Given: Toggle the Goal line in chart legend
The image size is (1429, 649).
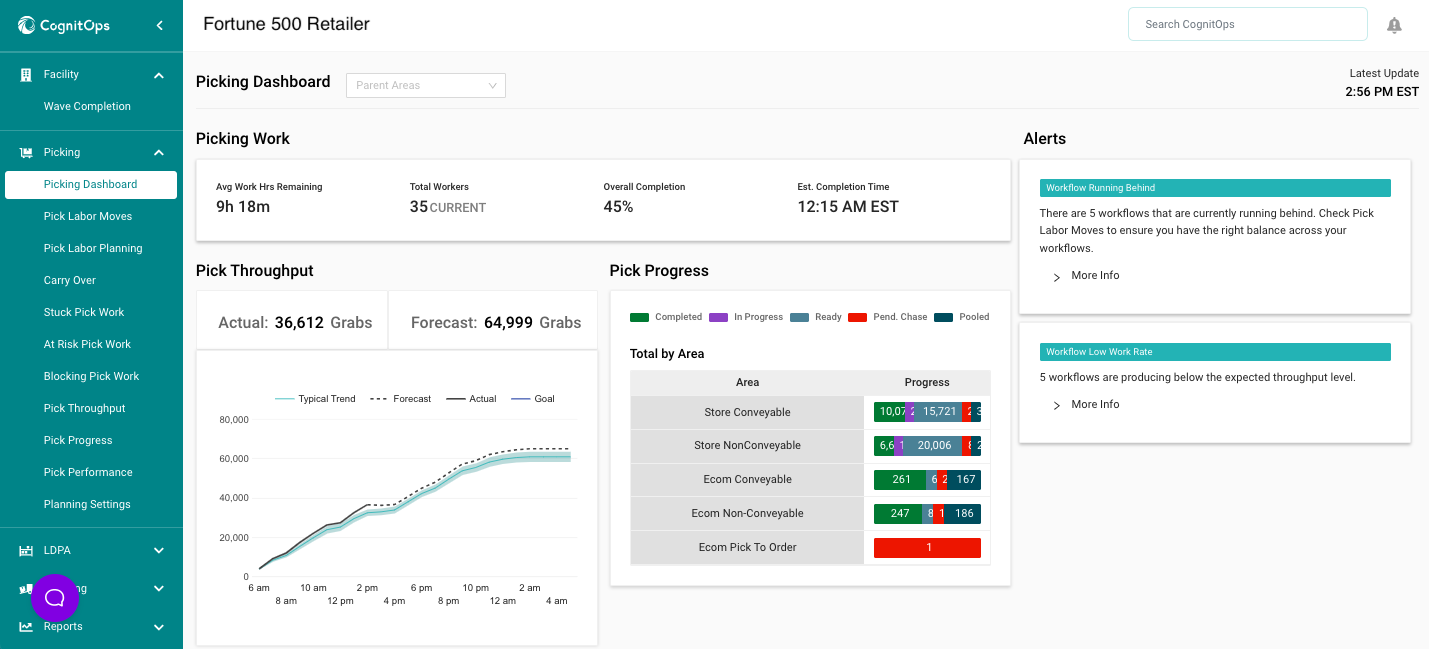Looking at the screenshot, I should 533,399.
